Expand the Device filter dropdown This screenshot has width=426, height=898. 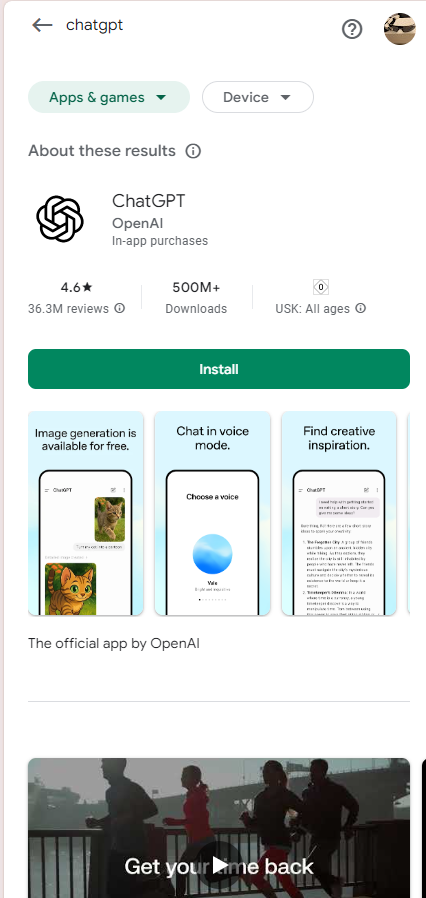258,97
